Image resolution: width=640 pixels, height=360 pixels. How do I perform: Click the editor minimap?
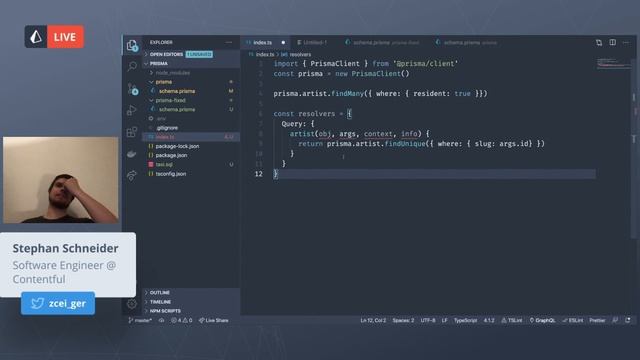[x=613, y=63]
